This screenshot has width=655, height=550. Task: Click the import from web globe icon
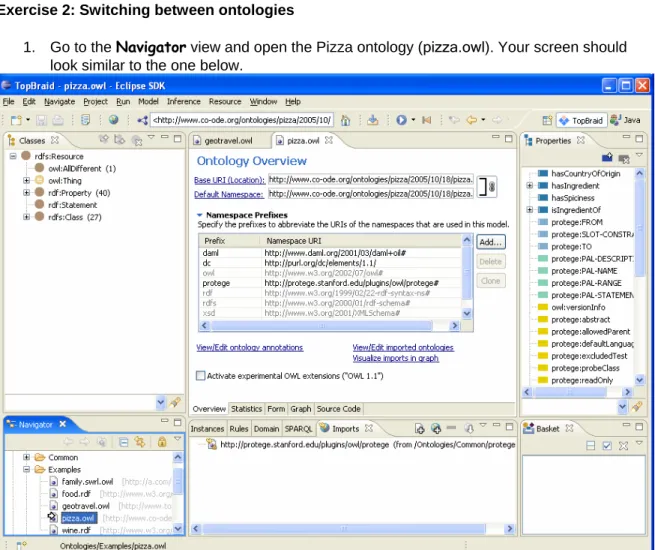pos(436,428)
